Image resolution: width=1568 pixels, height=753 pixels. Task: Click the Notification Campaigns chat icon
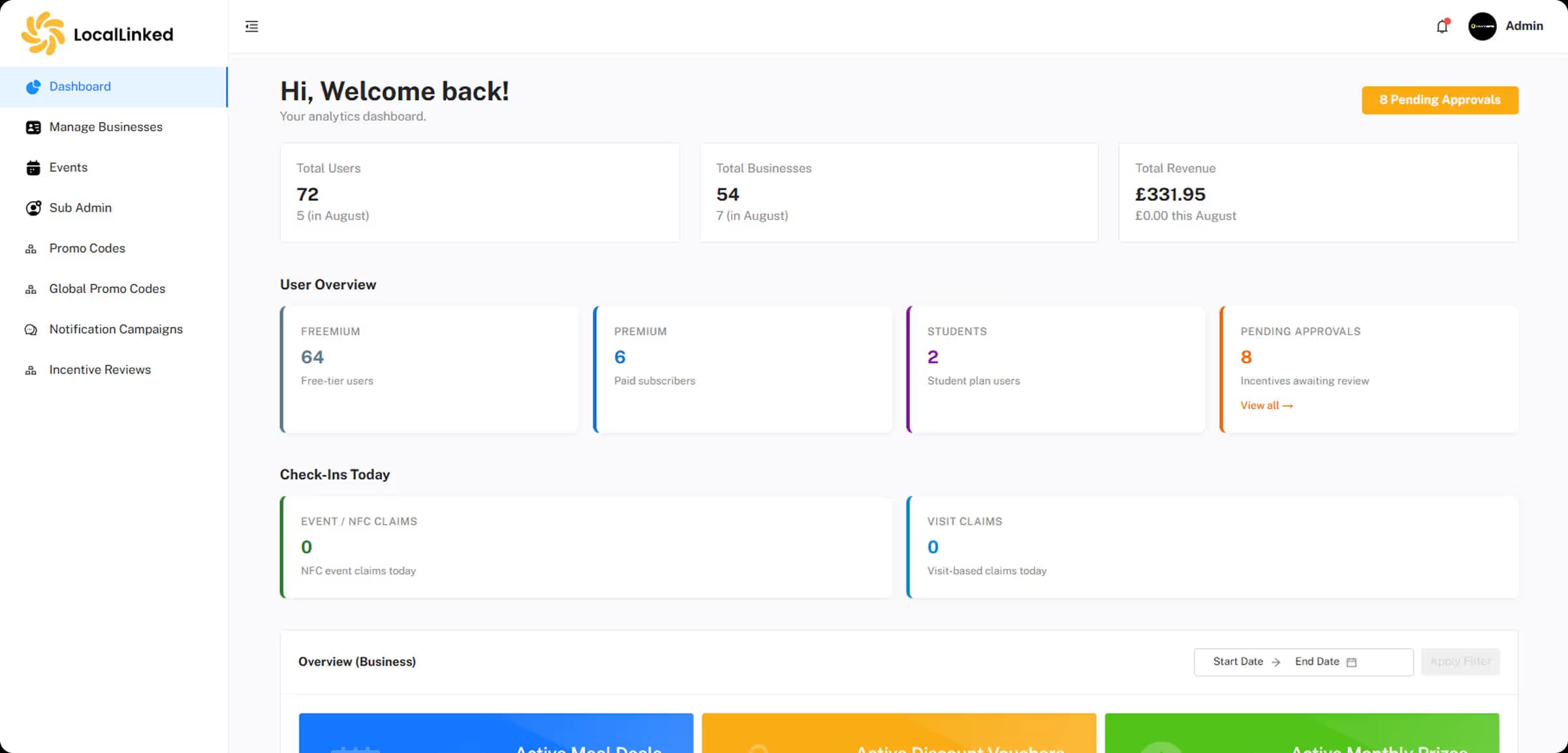coord(31,330)
